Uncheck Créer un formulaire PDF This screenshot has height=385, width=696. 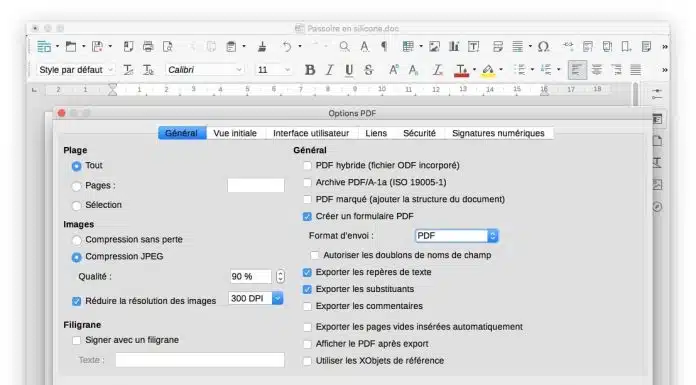307,217
